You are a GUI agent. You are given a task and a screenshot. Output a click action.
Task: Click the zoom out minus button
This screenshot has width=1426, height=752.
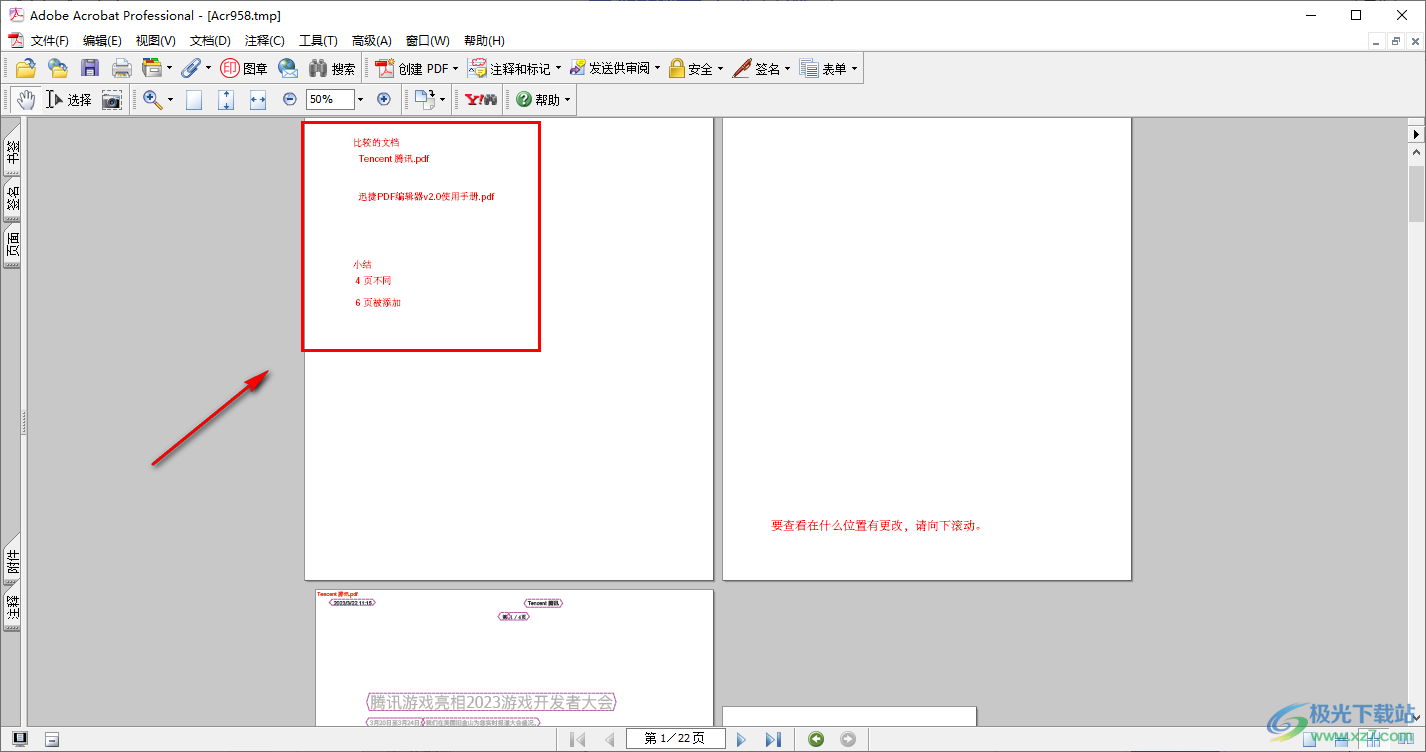[x=290, y=99]
